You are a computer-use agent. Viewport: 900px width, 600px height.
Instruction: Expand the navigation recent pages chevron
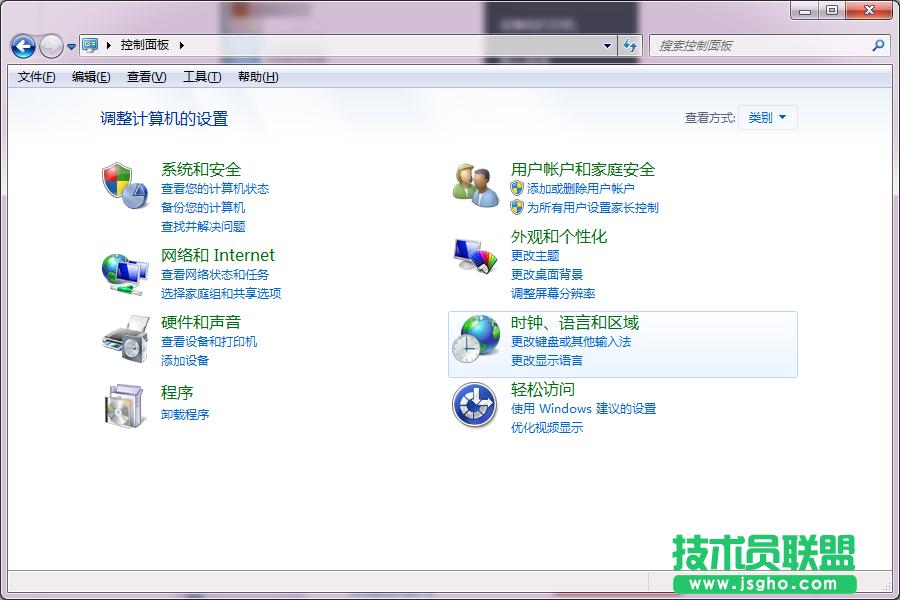tap(70, 45)
